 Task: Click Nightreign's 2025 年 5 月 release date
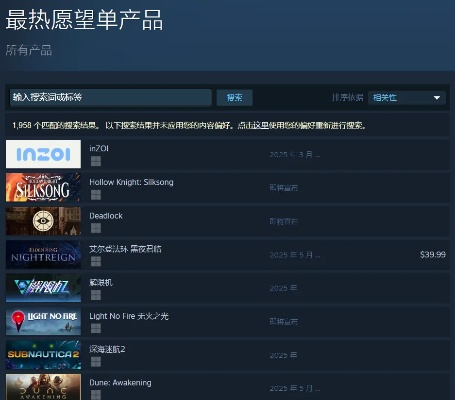(295, 255)
